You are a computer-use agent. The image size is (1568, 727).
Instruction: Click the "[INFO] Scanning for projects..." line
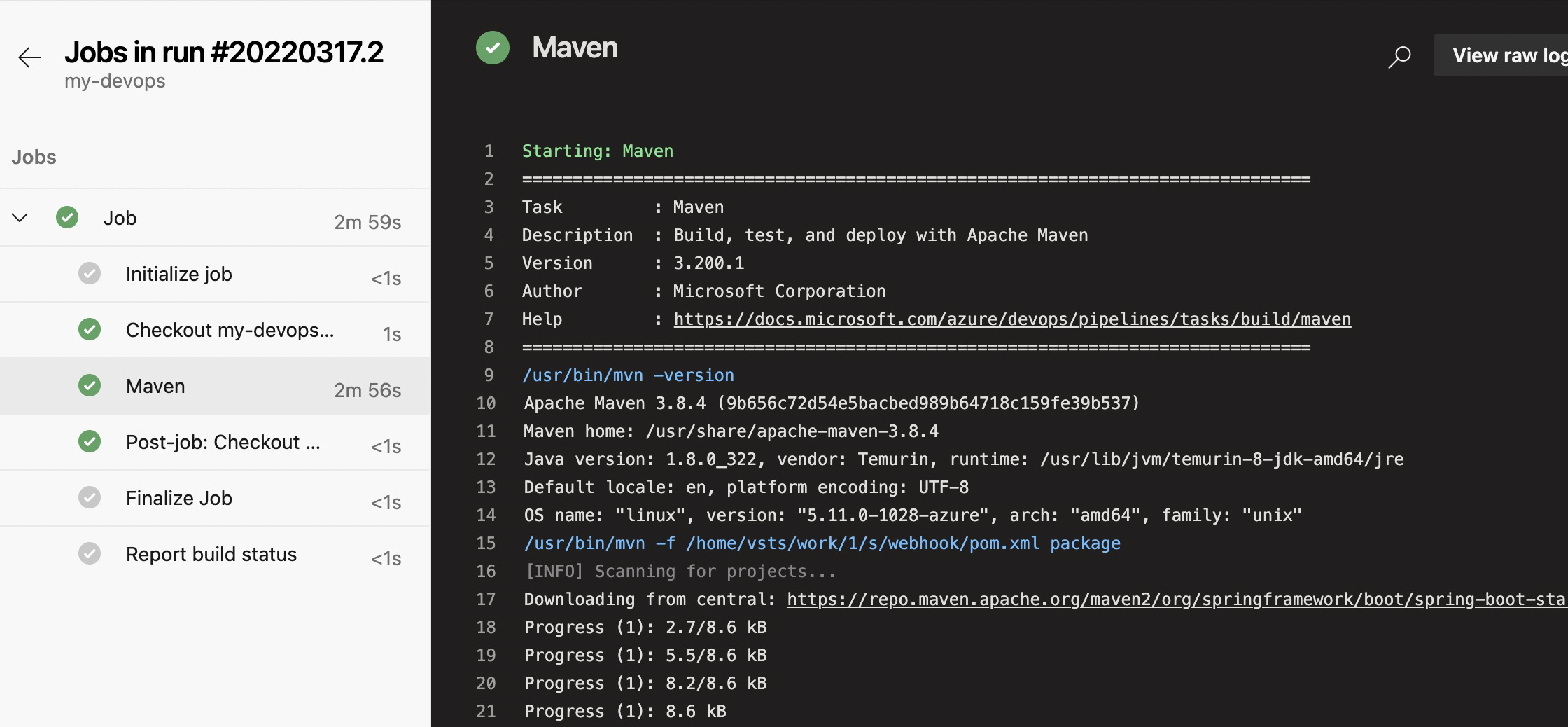click(x=680, y=572)
